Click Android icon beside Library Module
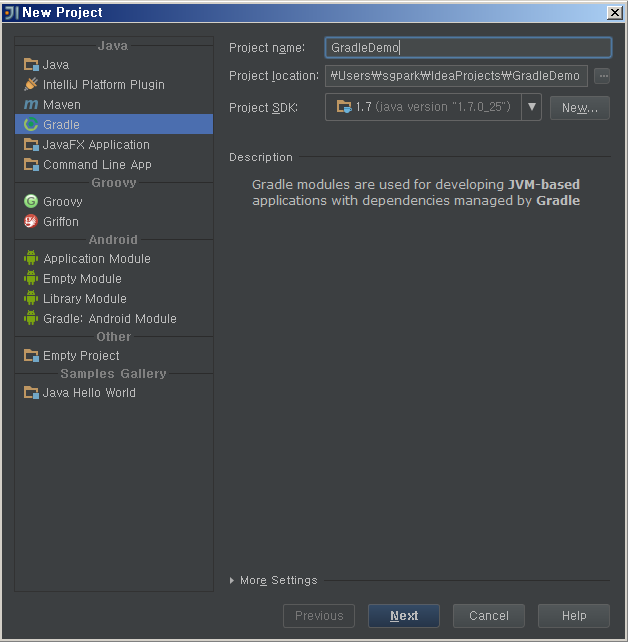Viewport: 628px width, 642px height. coord(31,298)
